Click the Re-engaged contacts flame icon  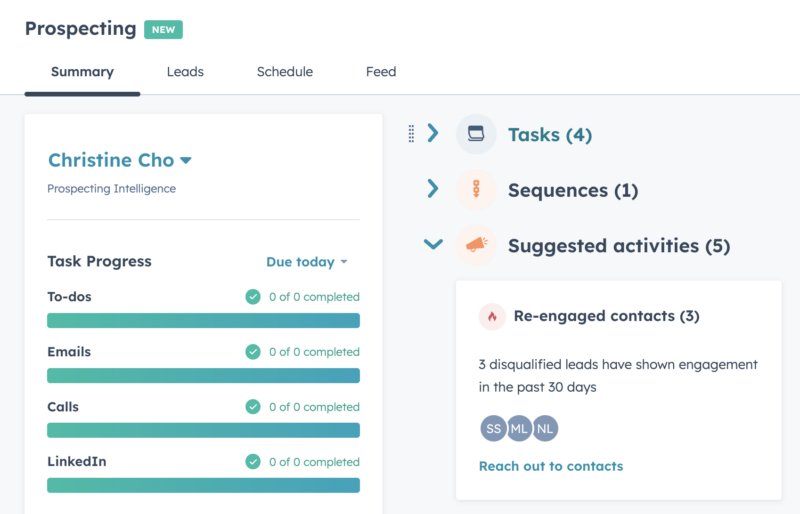pyautogui.click(x=492, y=316)
